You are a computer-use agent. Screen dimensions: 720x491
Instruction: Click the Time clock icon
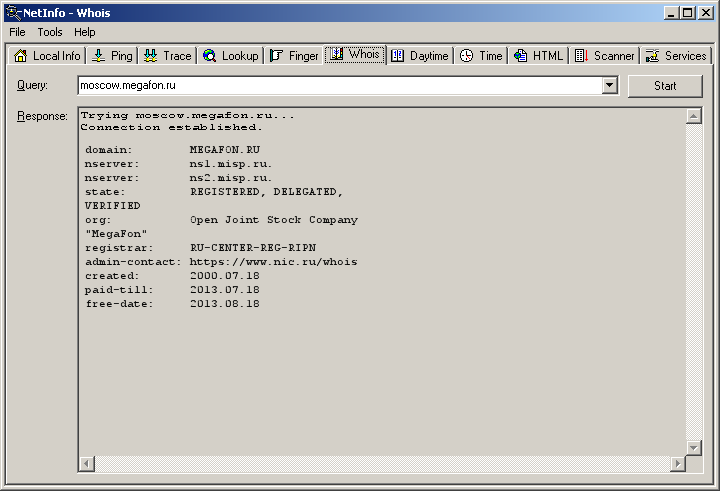tap(467, 56)
